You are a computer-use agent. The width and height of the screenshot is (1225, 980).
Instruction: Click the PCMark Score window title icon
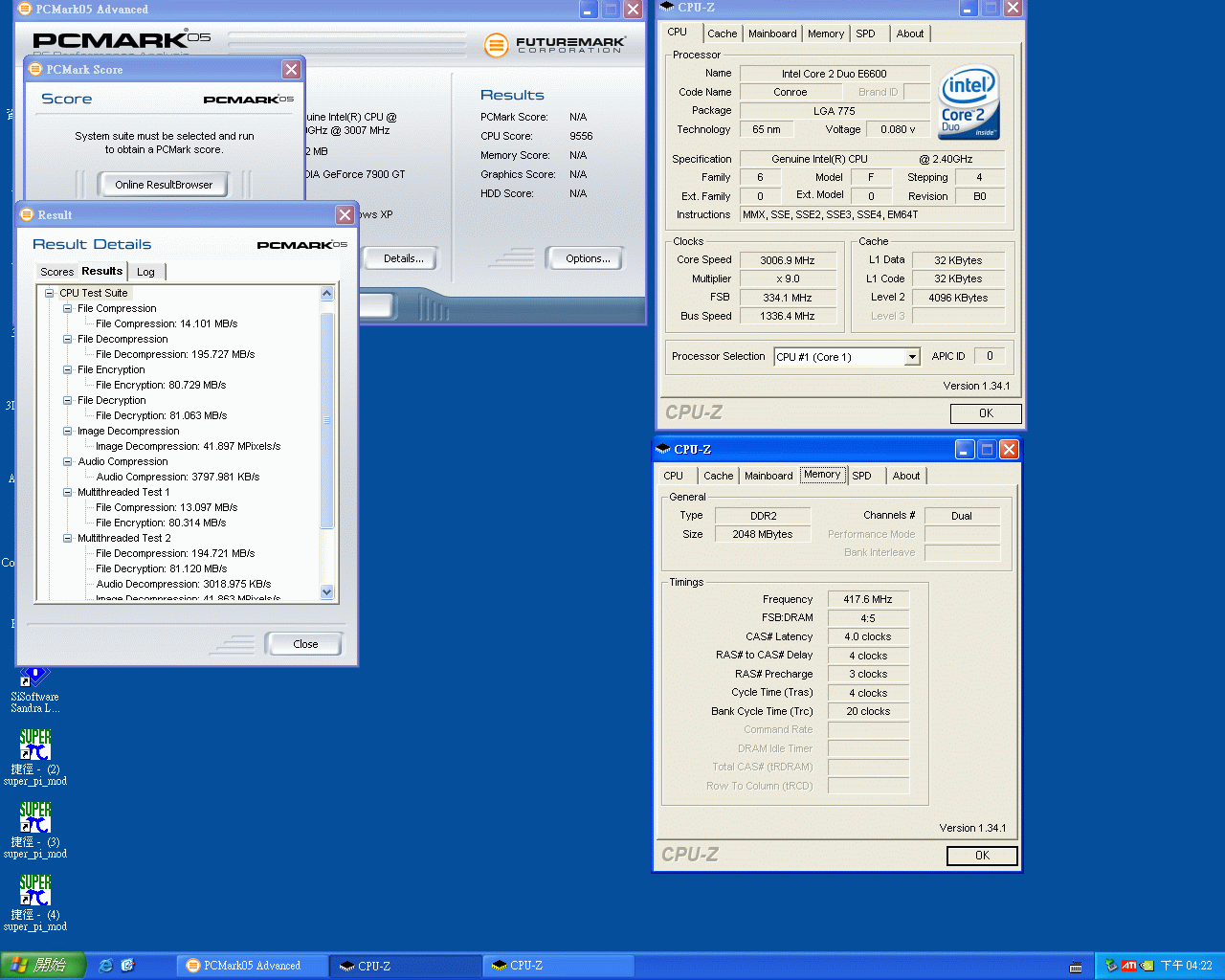tap(35, 69)
